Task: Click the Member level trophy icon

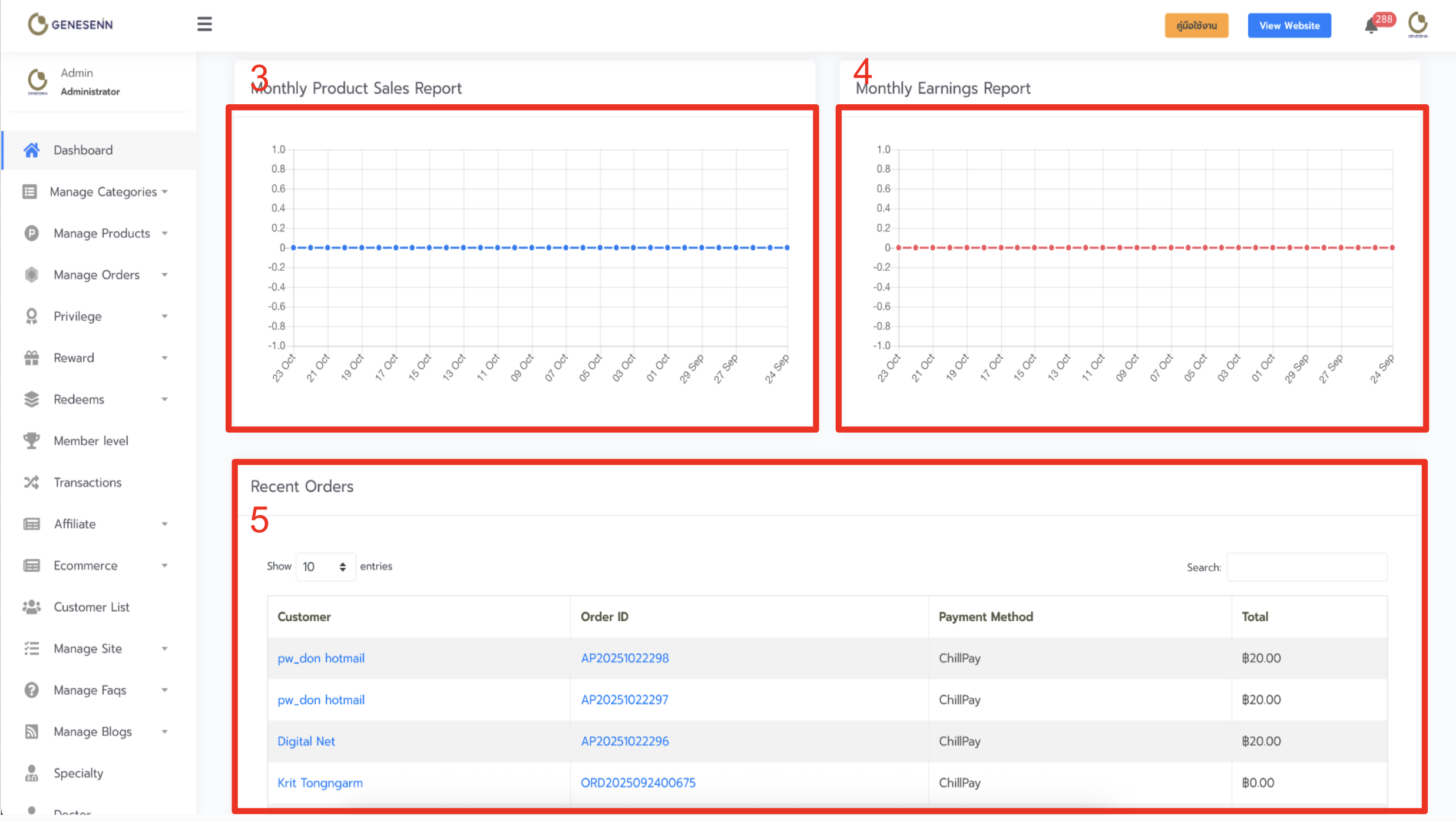Action: 32,440
